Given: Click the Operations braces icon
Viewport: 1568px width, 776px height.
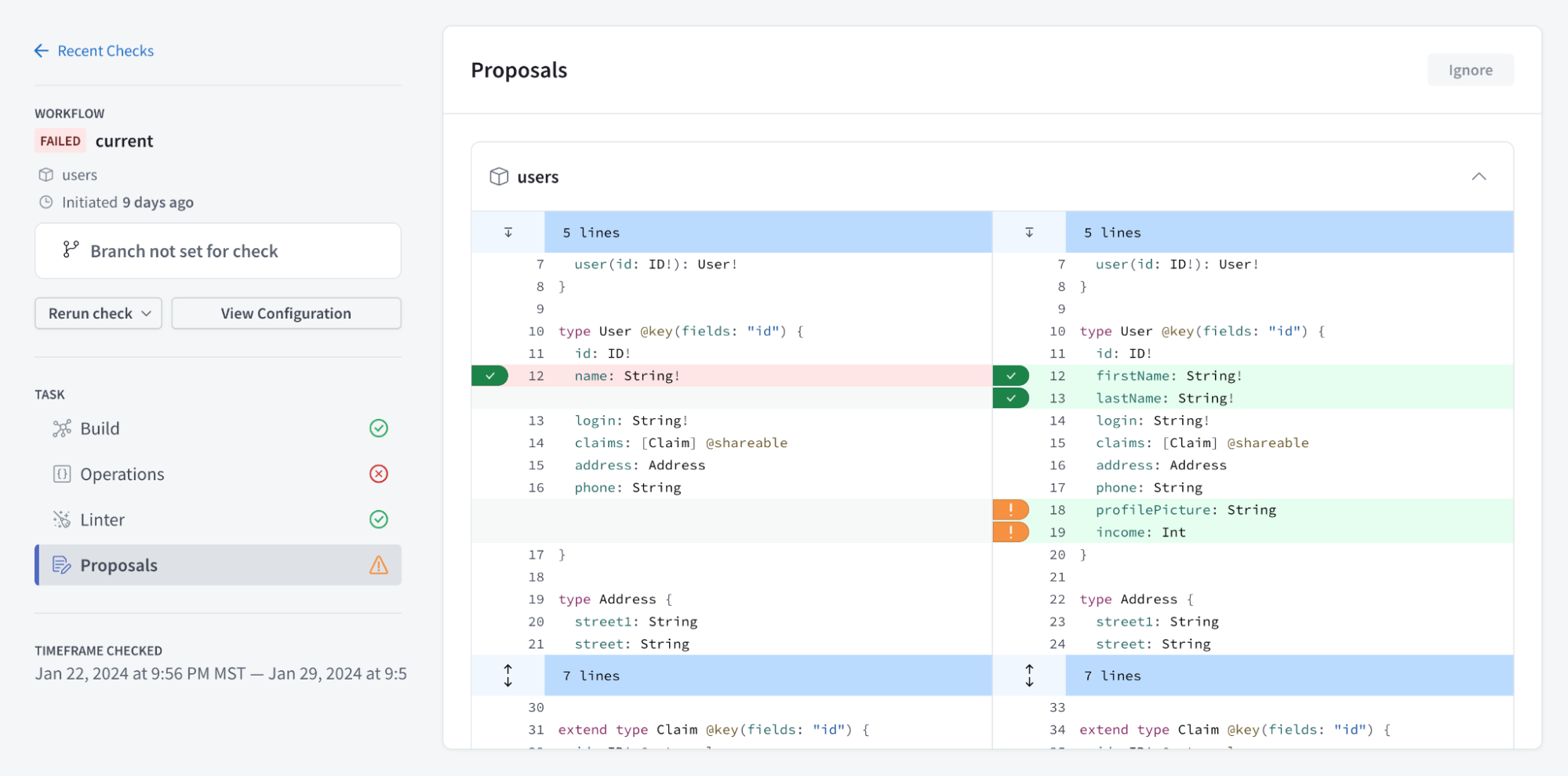Looking at the screenshot, I should (62, 474).
